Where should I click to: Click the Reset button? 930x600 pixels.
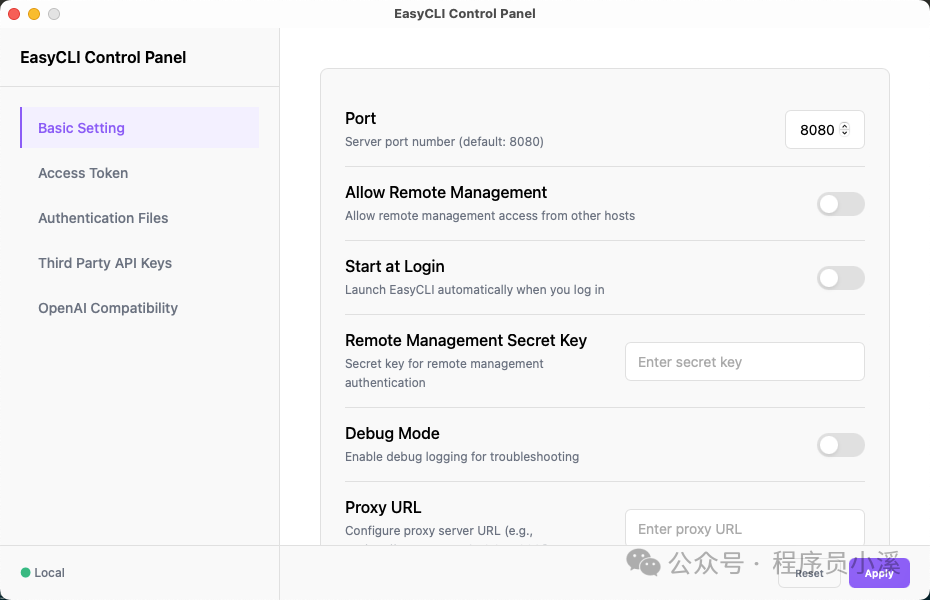[809, 573]
